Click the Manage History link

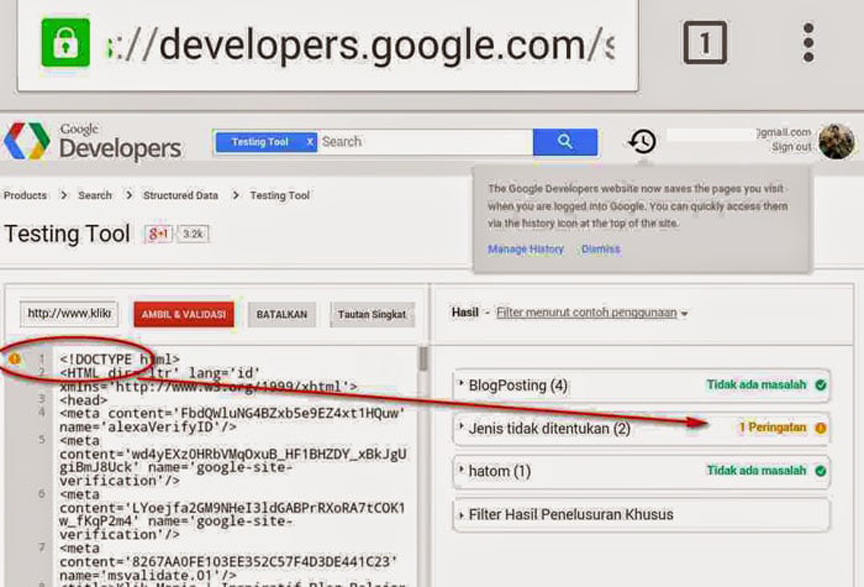(x=526, y=249)
